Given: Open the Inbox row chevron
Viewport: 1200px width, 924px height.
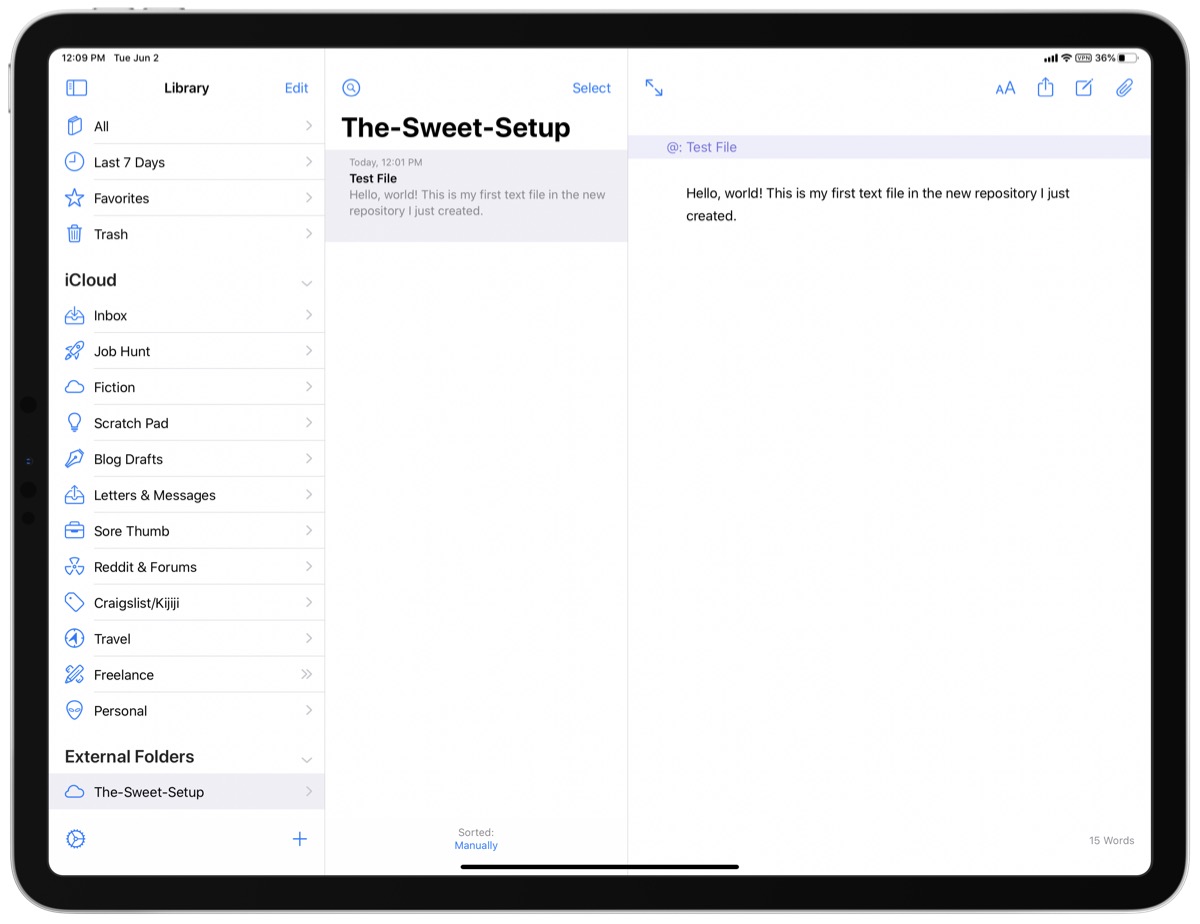Looking at the screenshot, I should 309,315.
